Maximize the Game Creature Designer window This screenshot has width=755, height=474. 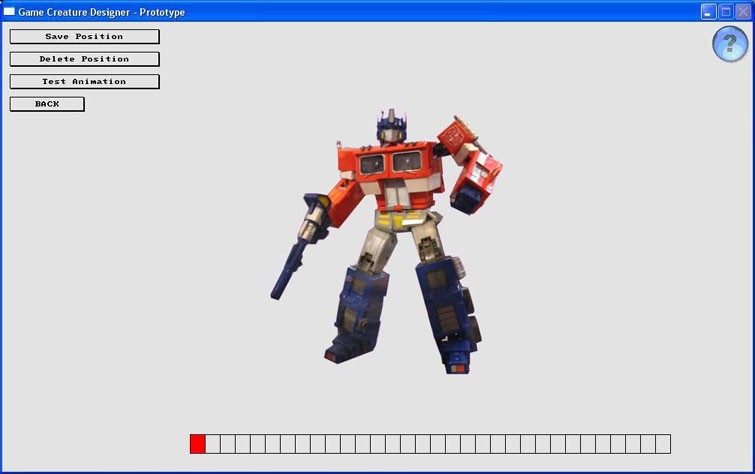pos(725,12)
